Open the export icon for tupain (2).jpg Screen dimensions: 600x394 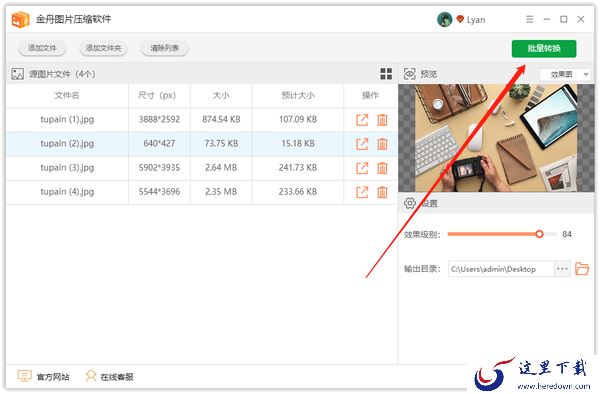pyautogui.click(x=362, y=144)
